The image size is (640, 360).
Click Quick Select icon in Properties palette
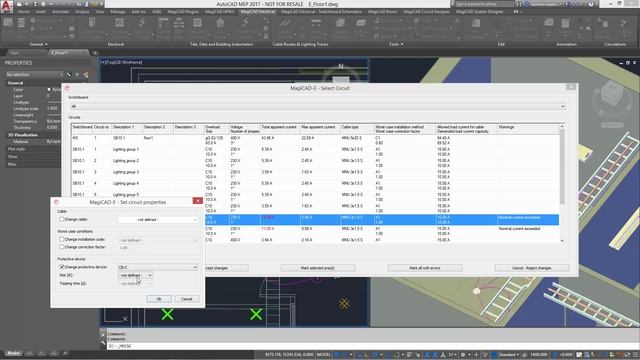[86, 75]
